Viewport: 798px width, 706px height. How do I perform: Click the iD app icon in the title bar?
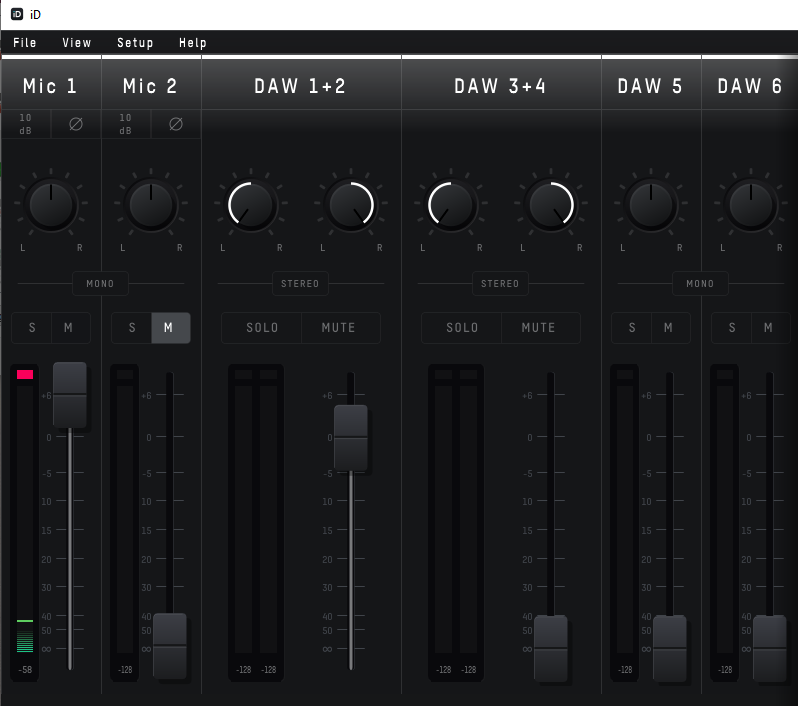[x=17, y=14]
